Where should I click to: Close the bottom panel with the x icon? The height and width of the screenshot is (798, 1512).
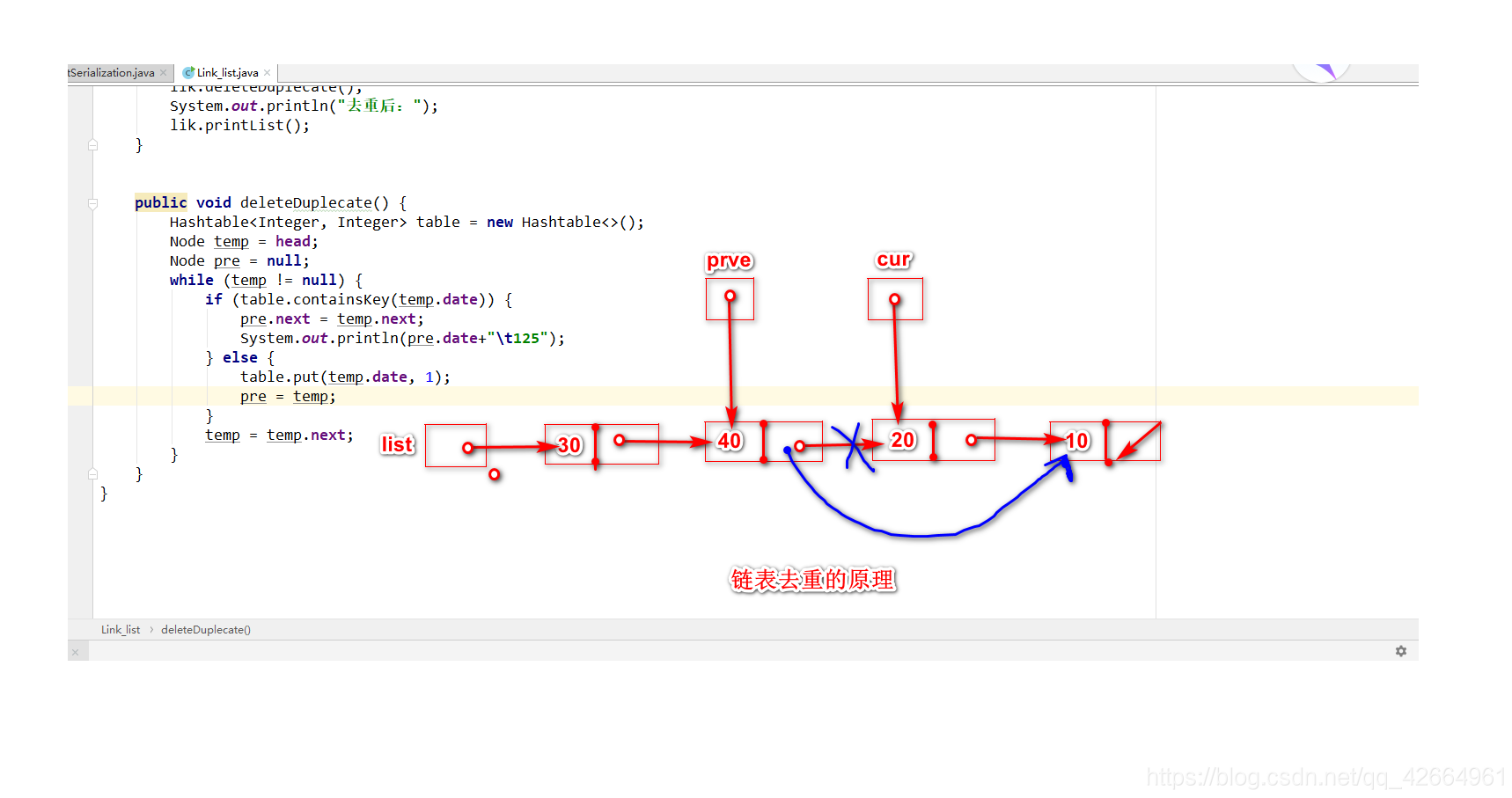76,652
